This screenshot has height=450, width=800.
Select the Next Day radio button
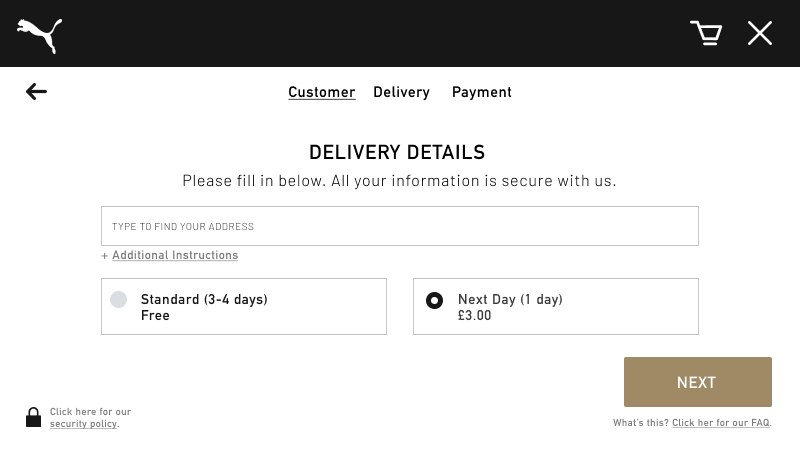pyautogui.click(x=435, y=300)
